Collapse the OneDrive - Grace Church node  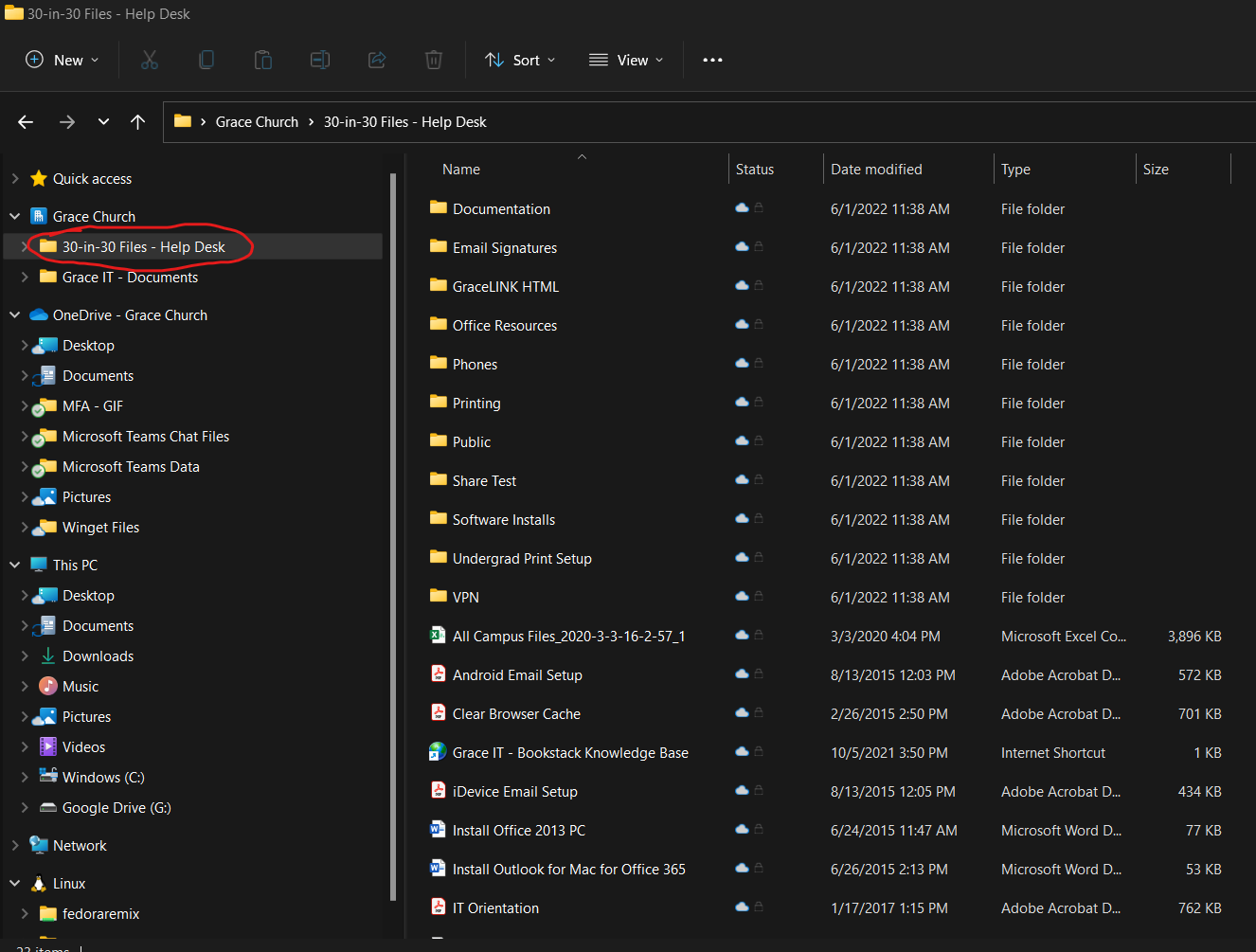tap(14, 314)
